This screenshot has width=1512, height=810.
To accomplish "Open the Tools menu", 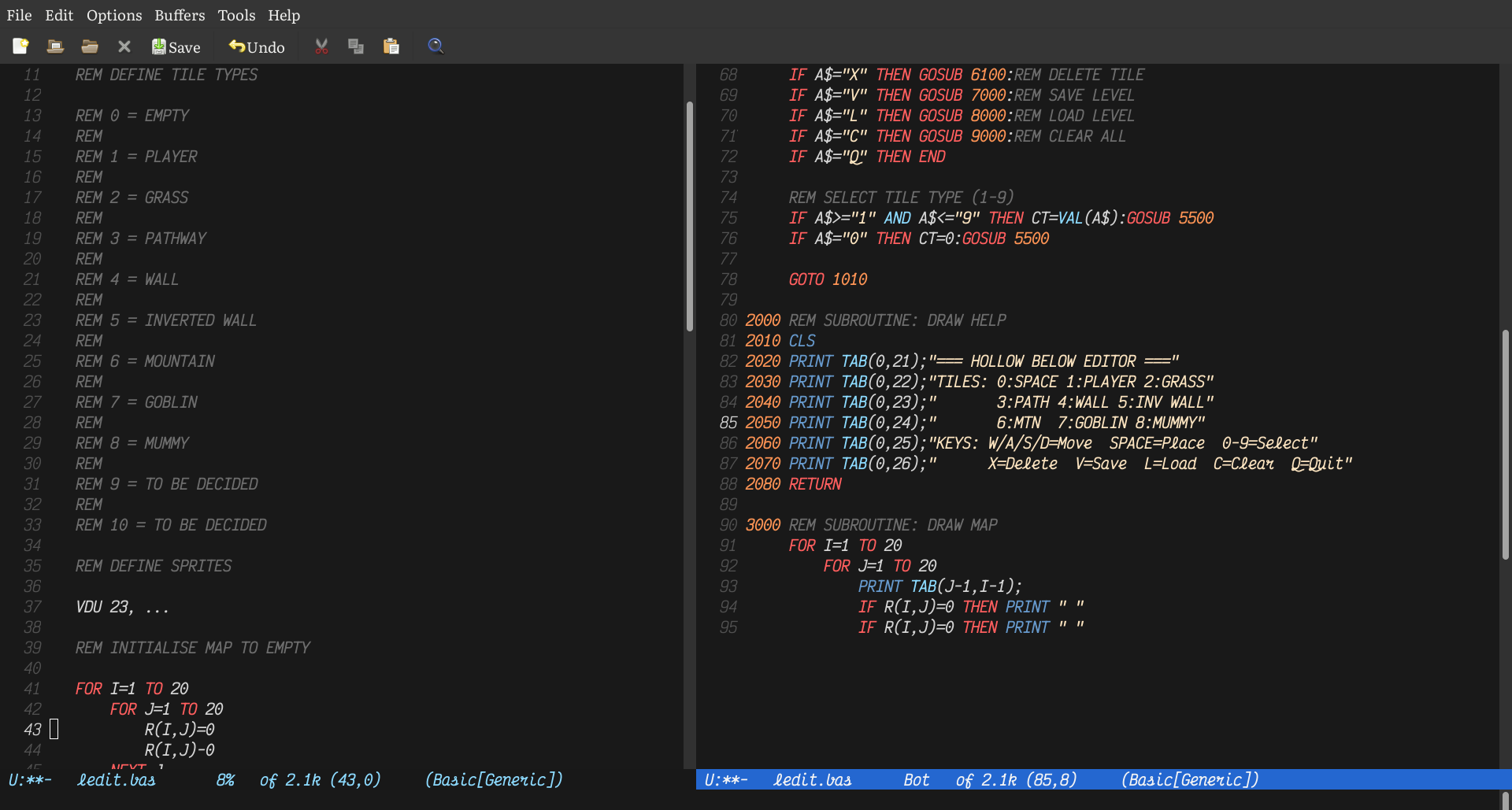I will pos(236,15).
